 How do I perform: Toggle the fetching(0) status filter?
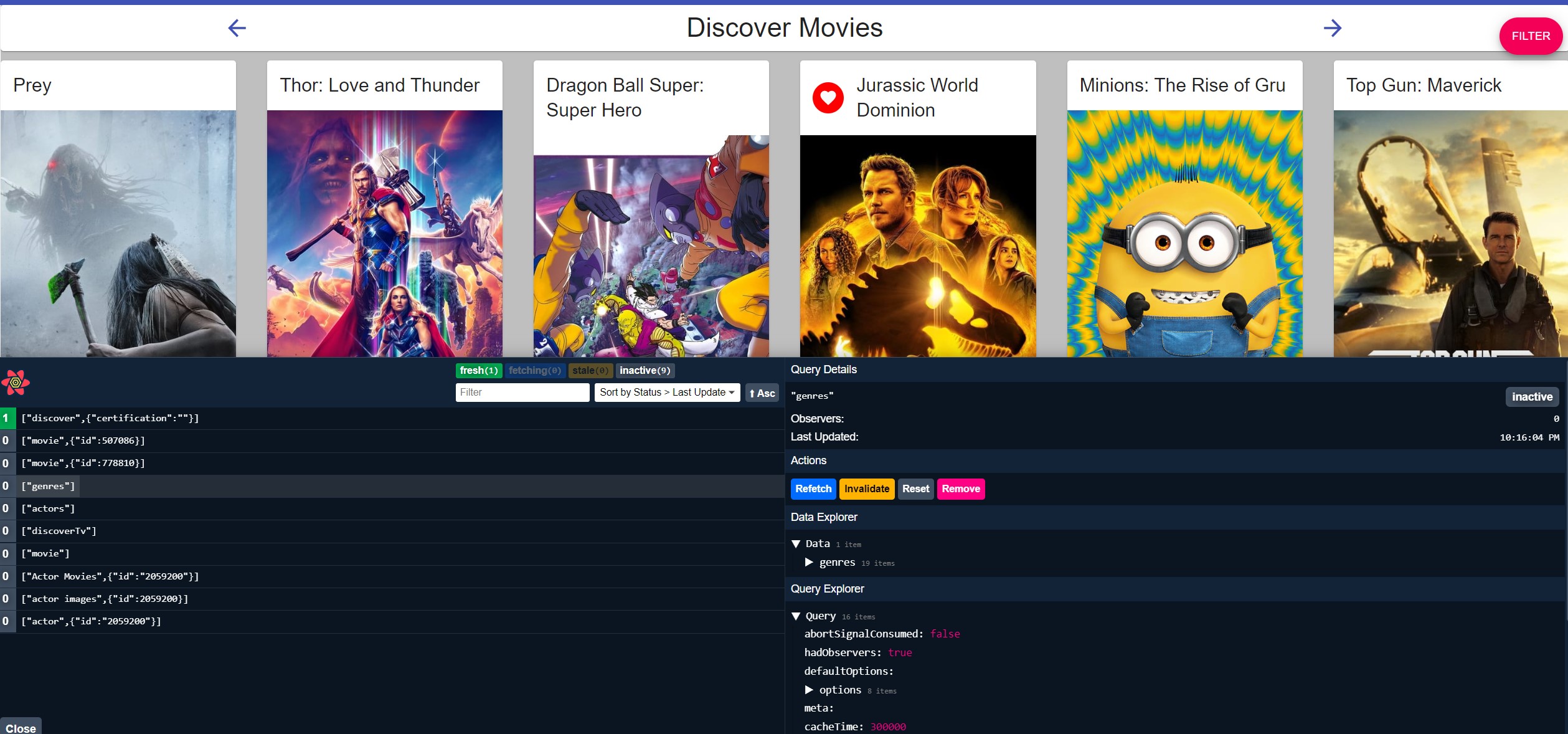pyautogui.click(x=534, y=370)
